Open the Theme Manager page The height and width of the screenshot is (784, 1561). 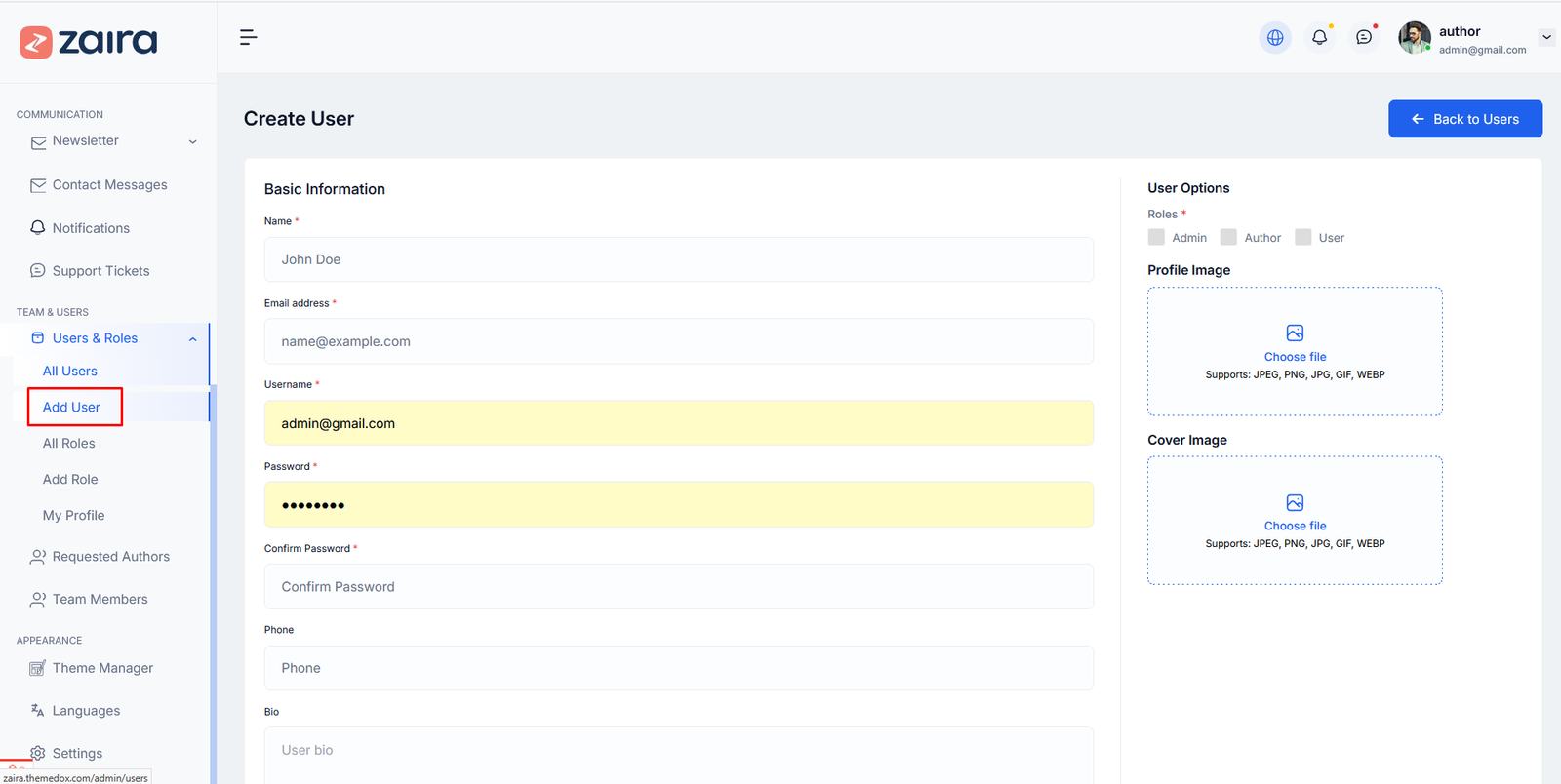coord(102,668)
